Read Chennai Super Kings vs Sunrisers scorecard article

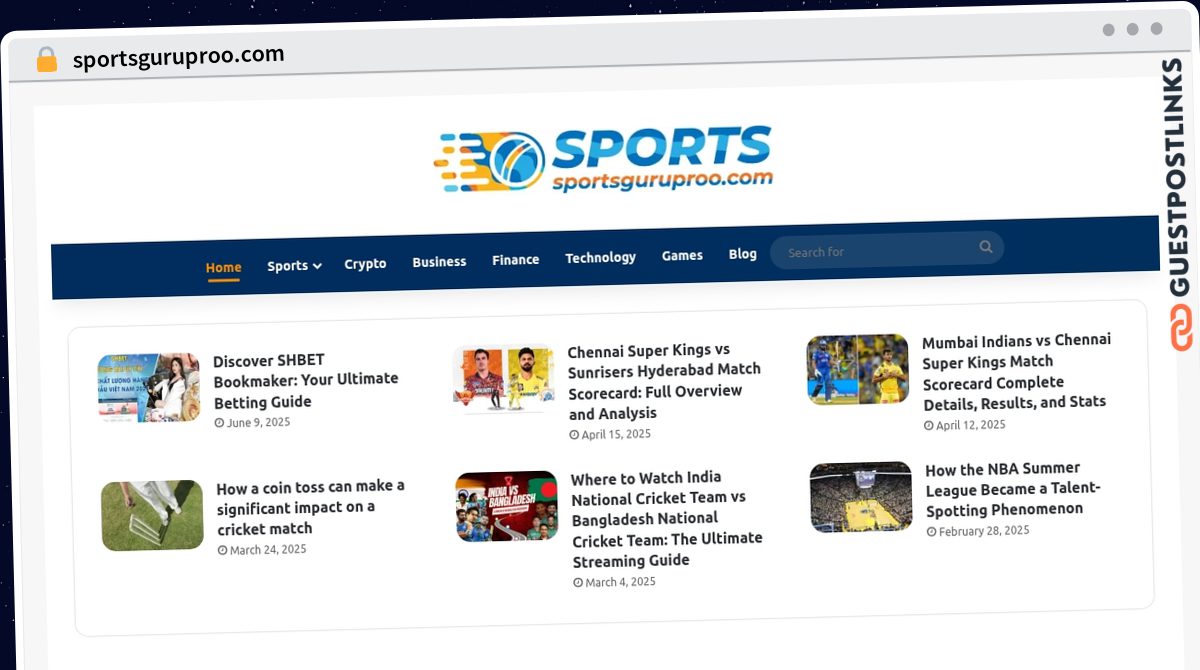point(664,381)
